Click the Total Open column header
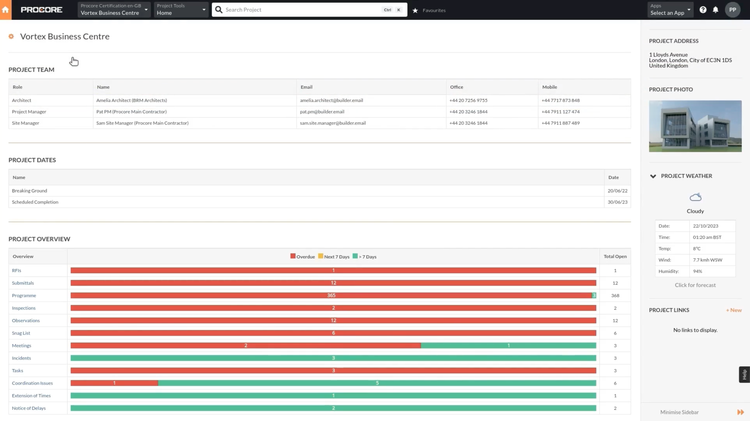750x421 pixels. pyautogui.click(x=615, y=256)
